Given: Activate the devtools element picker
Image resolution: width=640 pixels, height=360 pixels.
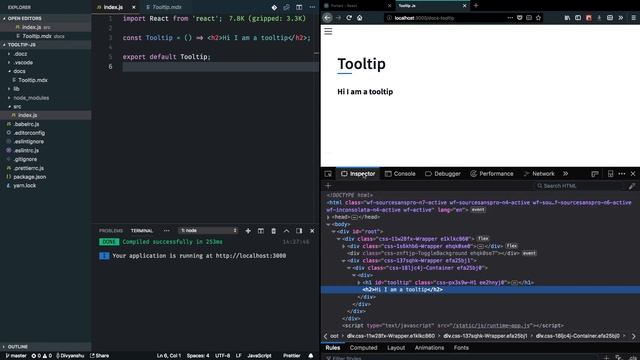Looking at the screenshot, I should [328, 174].
